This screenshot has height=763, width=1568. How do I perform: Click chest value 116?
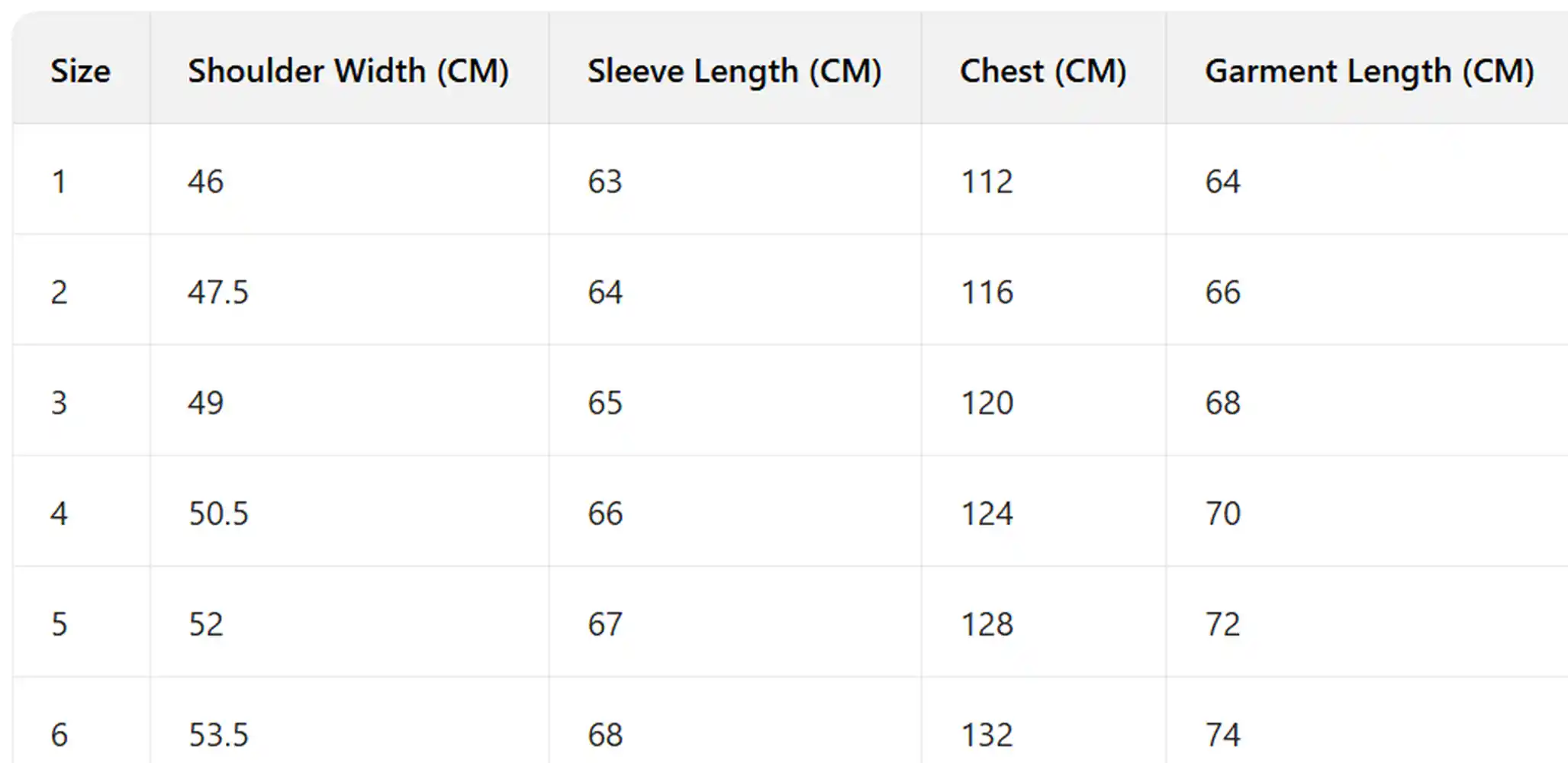pyautogui.click(x=987, y=292)
